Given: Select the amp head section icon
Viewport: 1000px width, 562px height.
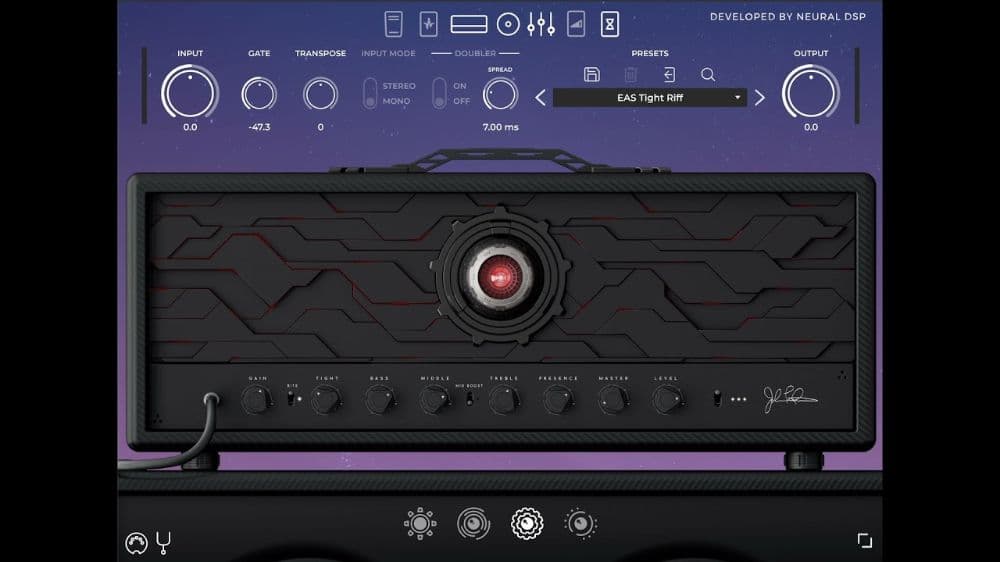Looking at the screenshot, I should [469, 24].
